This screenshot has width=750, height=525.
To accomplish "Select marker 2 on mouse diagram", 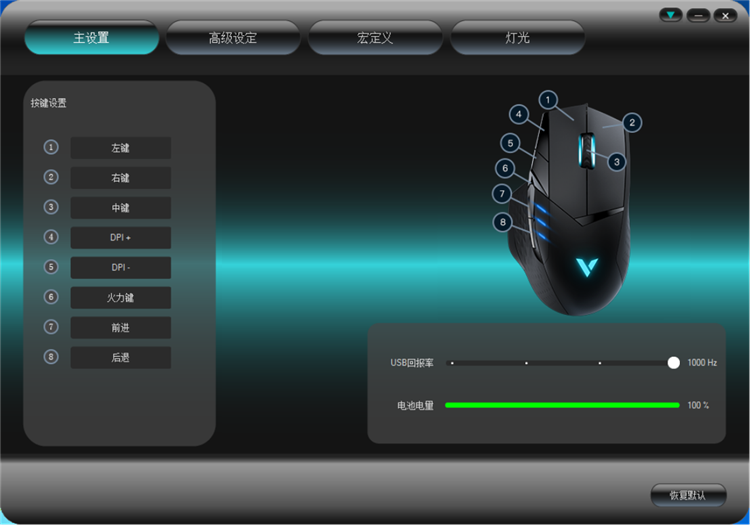I will pyautogui.click(x=632, y=123).
